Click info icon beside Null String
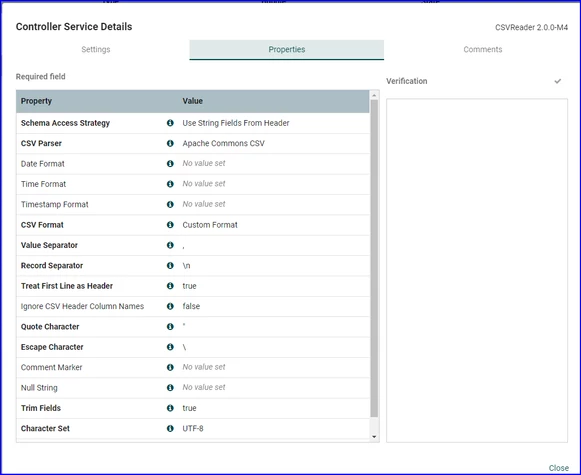 tap(170, 388)
